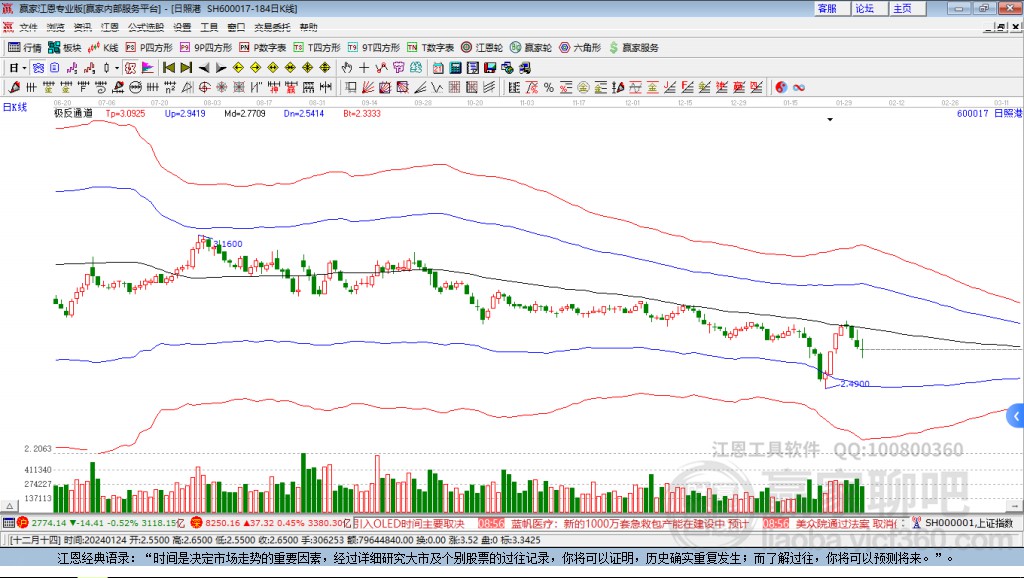
Task: Open the T数字表 tool
Action: pyautogui.click(x=431, y=47)
